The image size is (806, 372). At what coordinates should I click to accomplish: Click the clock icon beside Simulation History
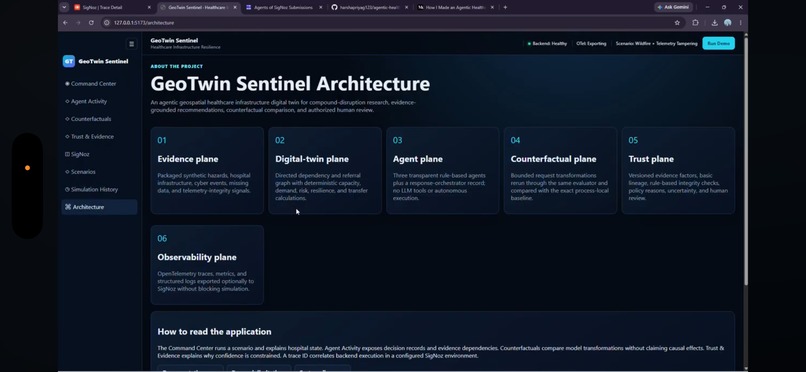pyautogui.click(x=67, y=189)
